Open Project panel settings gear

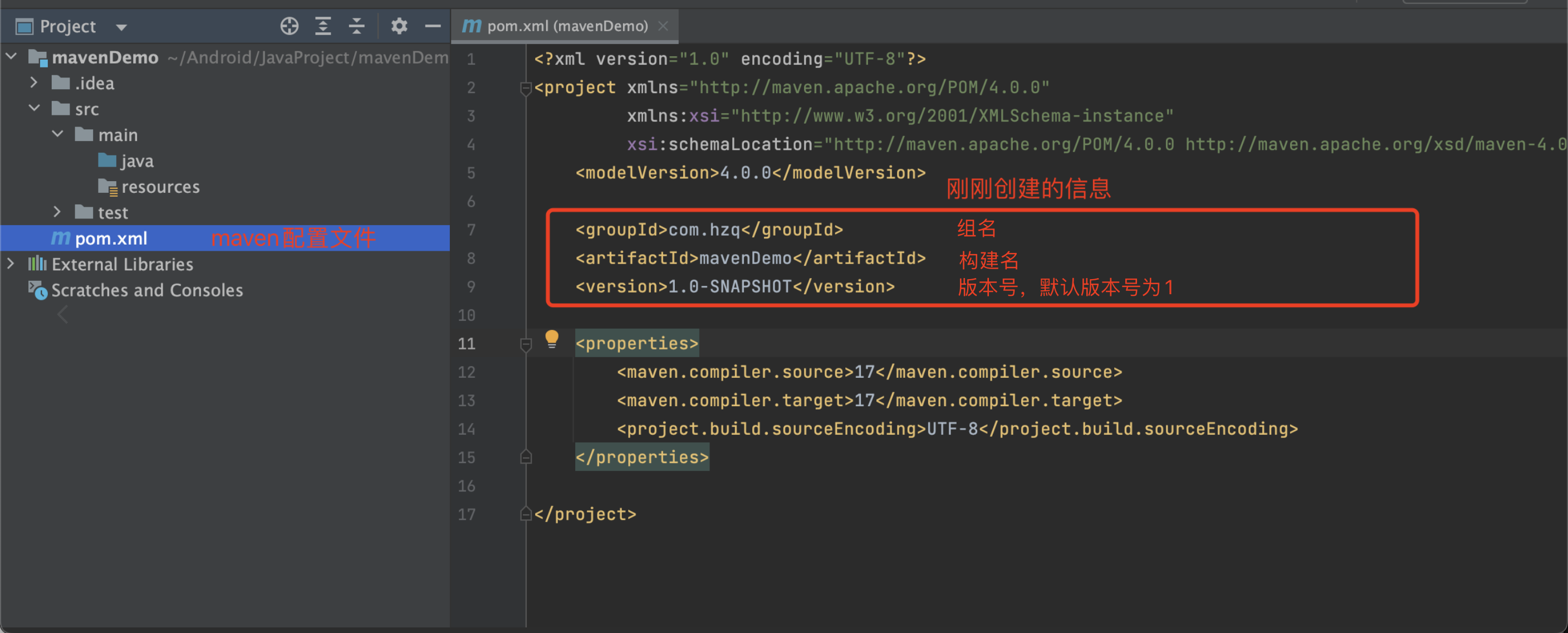click(399, 26)
